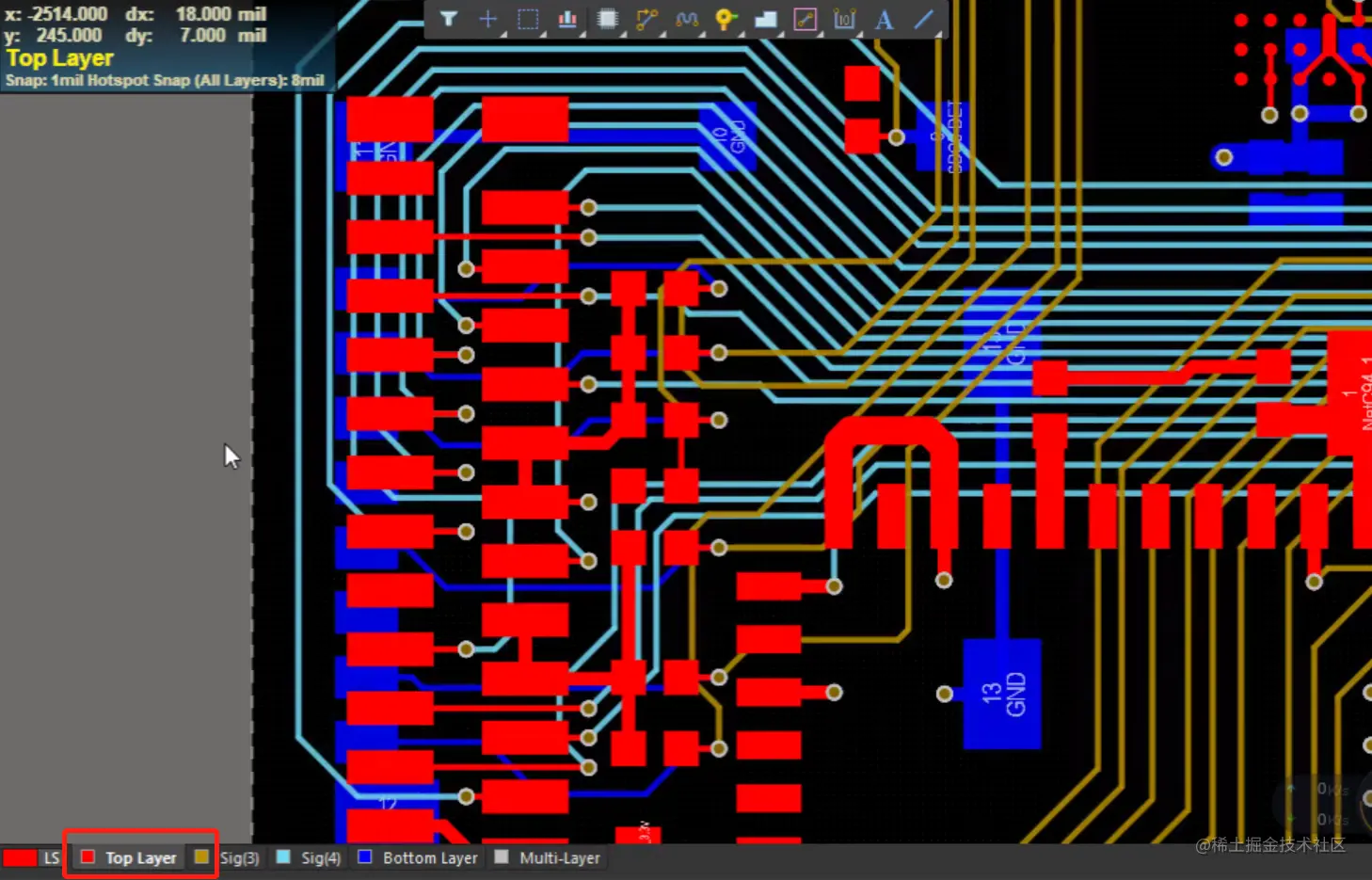The image size is (1372, 880).
Task: Select the blue pad labeled 10 GND
Action: tap(728, 136)
